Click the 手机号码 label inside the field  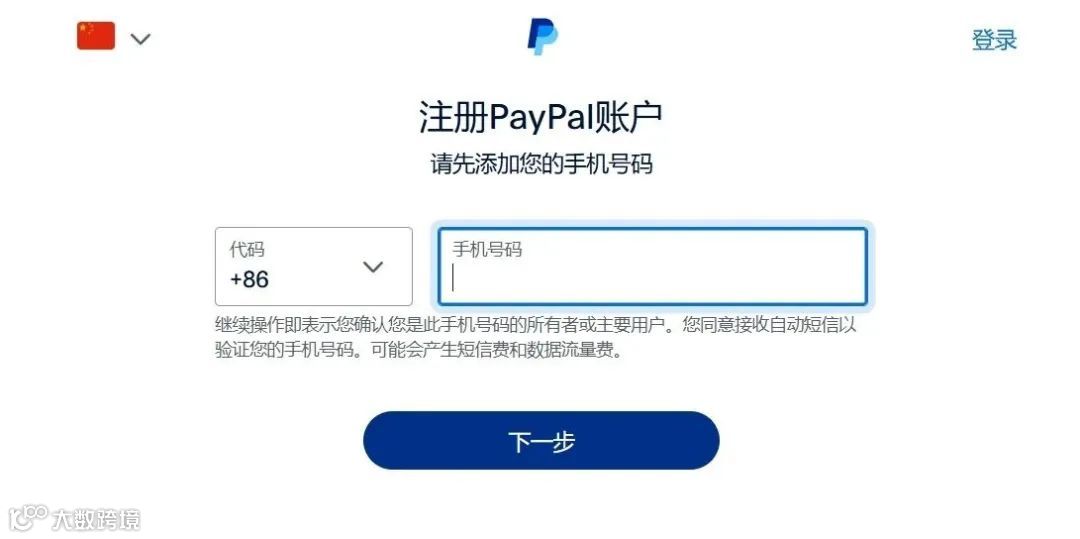pyautogui.click(x=487, y=249)
